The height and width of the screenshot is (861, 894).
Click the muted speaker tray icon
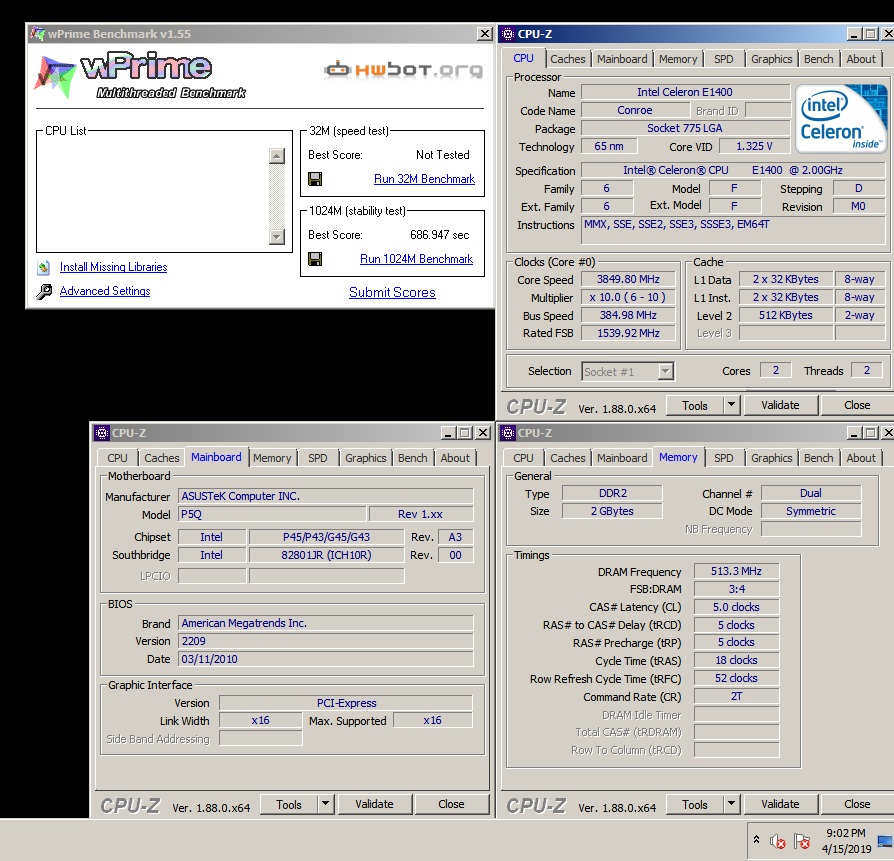[777, 841]
